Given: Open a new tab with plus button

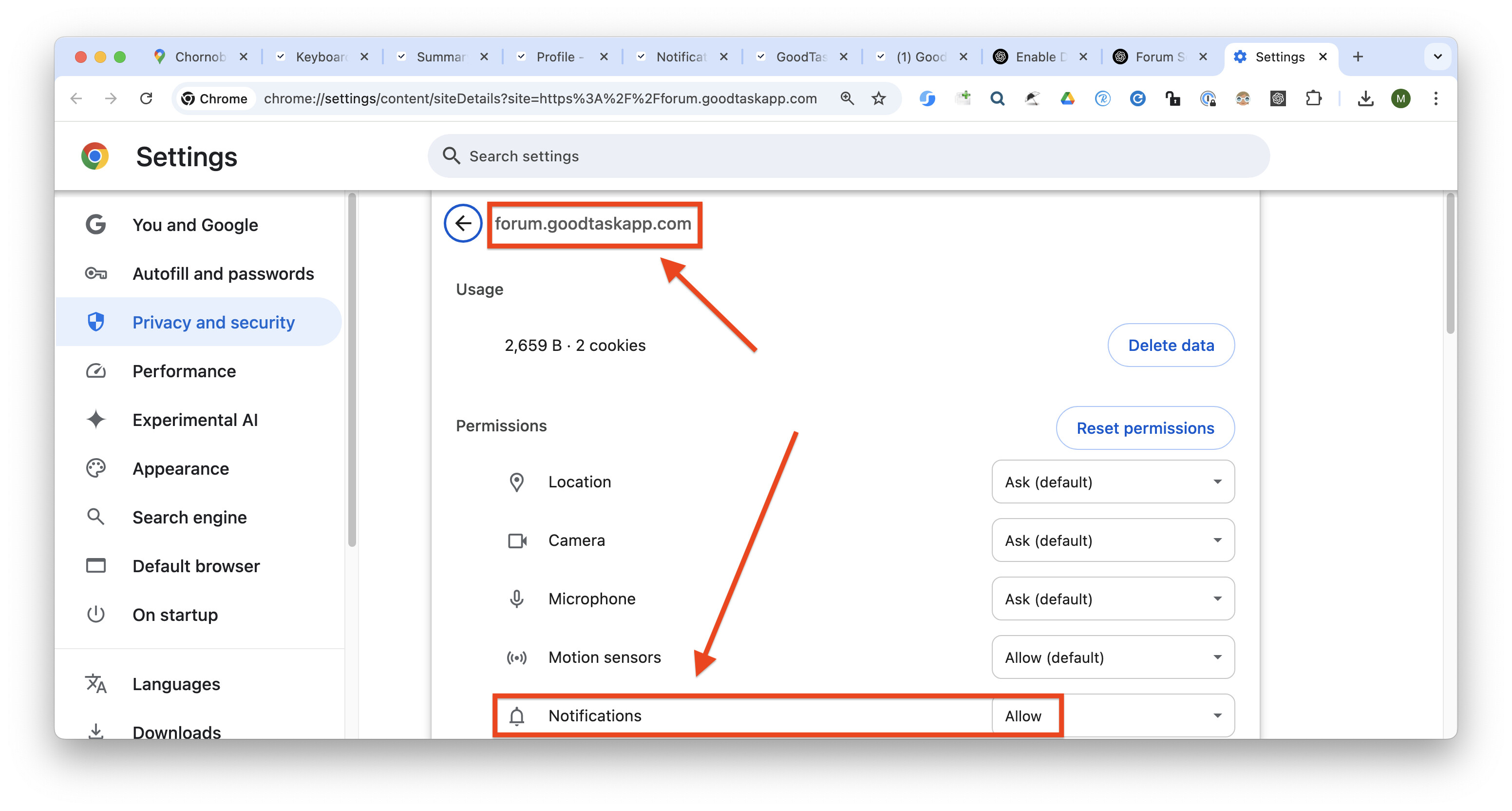Looking at the screenshot, I should point(1358,57).
